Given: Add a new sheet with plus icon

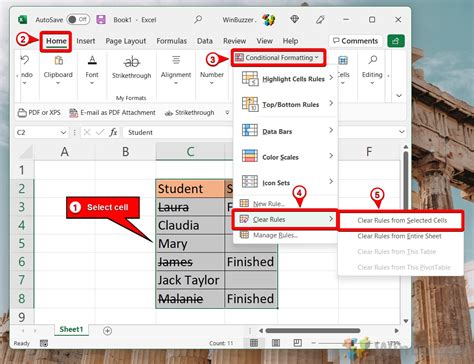Looking at the screenshot, I should click(x=107, y=331).
